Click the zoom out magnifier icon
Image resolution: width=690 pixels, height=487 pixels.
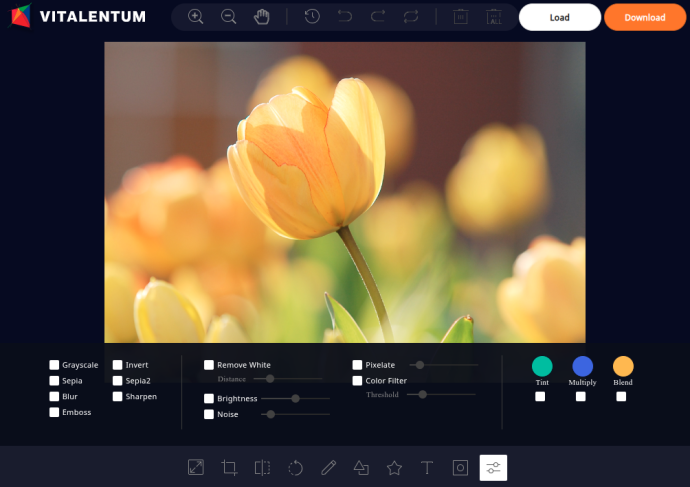[228, 17]
